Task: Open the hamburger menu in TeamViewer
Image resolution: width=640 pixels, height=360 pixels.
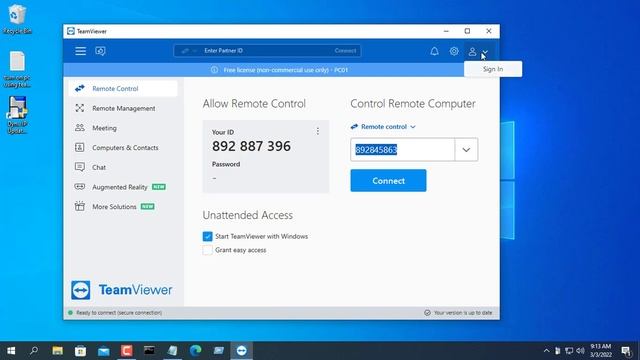Action: tap(80, 51)
